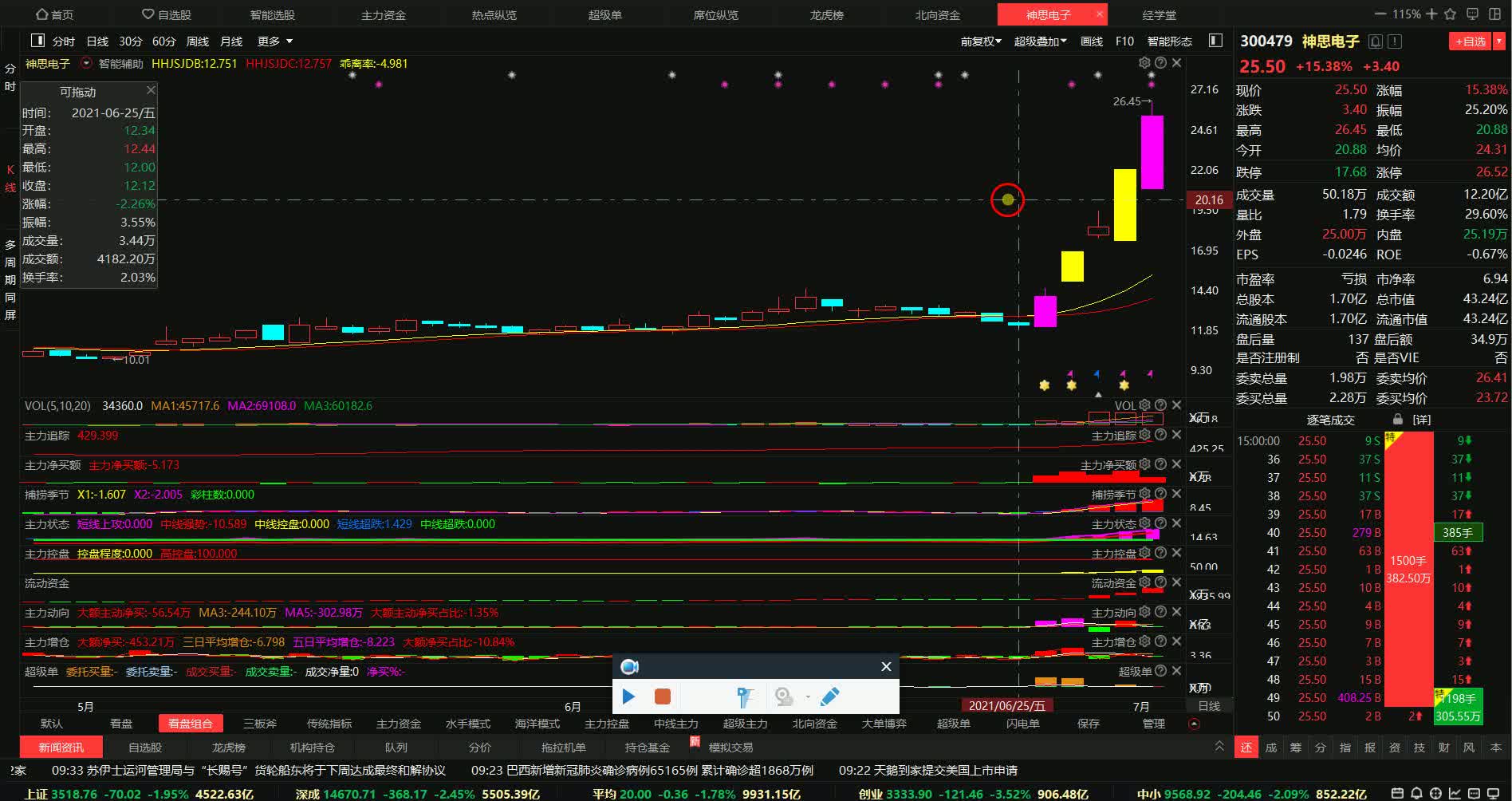1512x801 pixels.
Task: Click the yellow crosshair marker at 20.16
Action: (x=1007, y=199)
